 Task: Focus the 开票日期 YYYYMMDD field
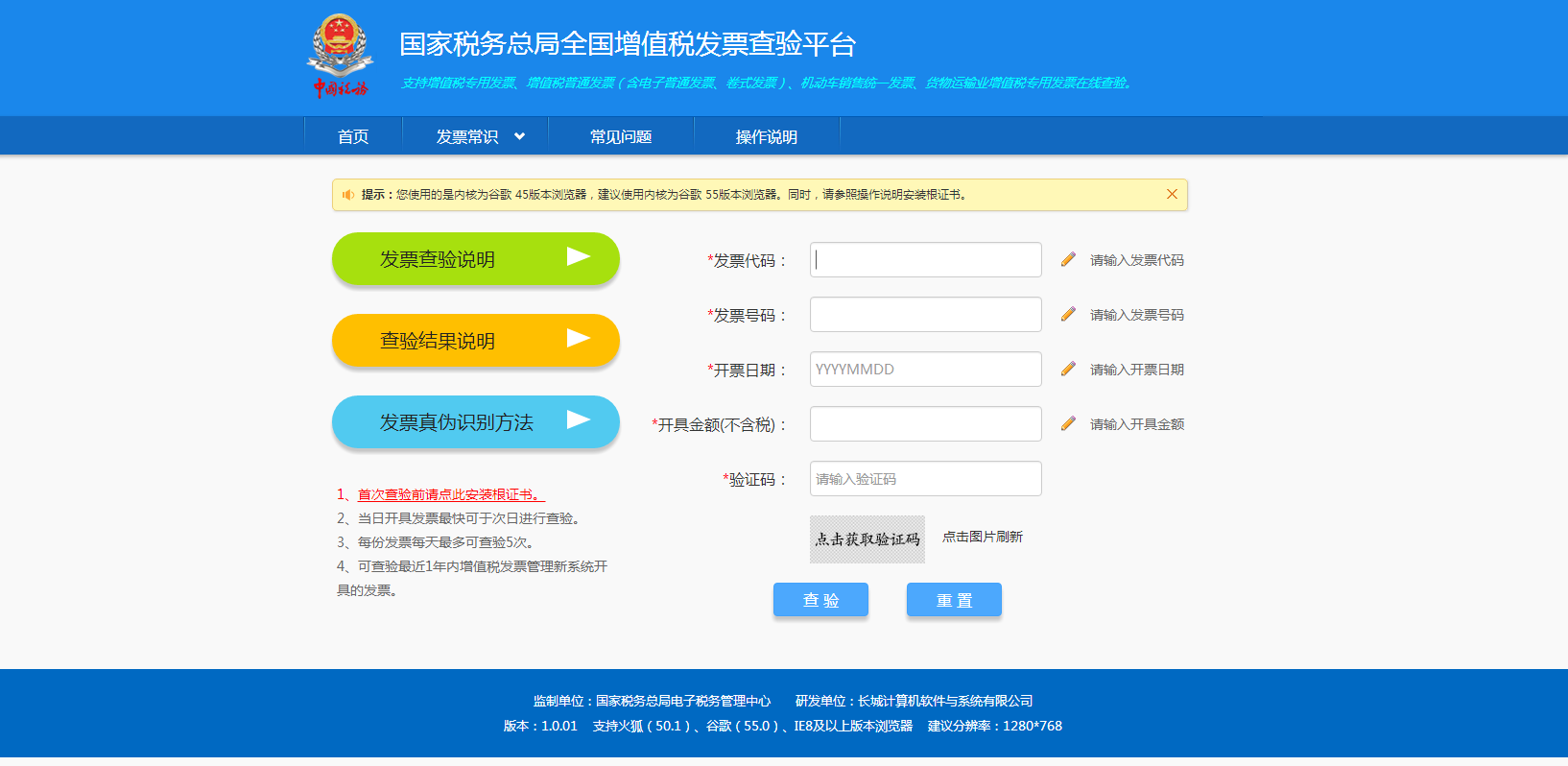926,370
